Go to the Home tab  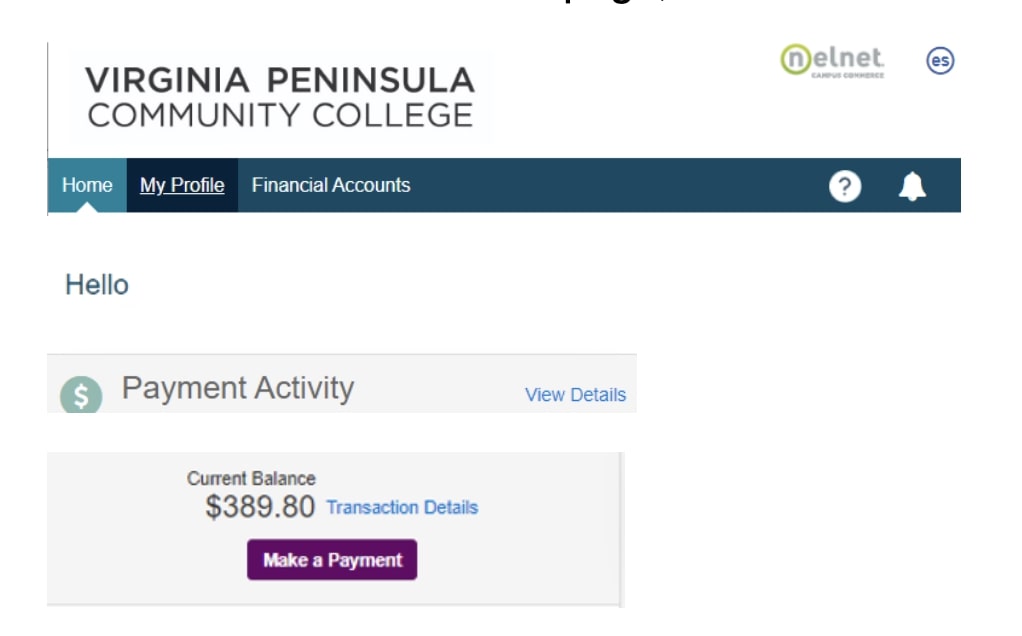point(87,185)
